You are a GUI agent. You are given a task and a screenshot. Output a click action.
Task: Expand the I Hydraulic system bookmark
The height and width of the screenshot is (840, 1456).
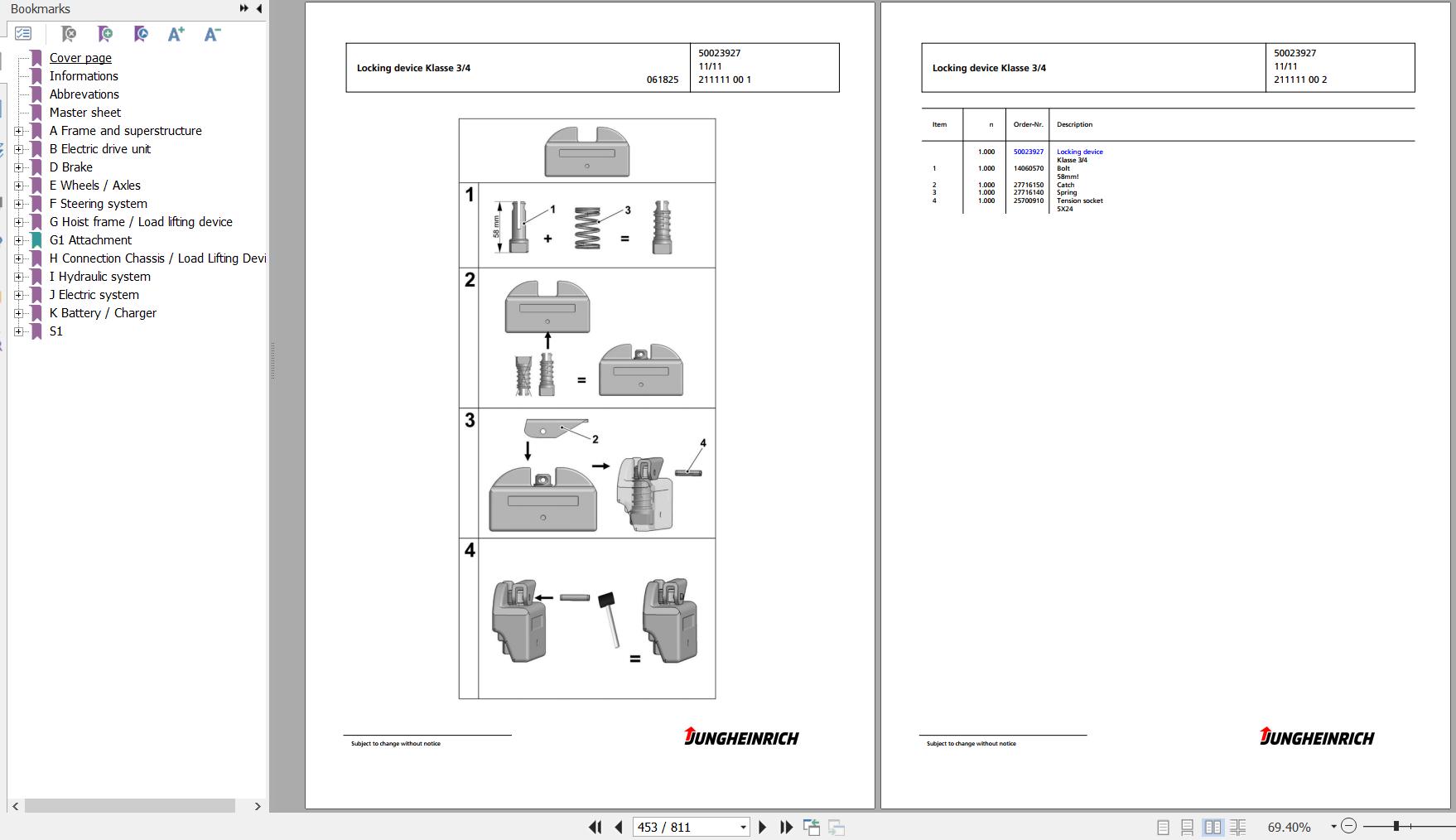pos(19,277)
